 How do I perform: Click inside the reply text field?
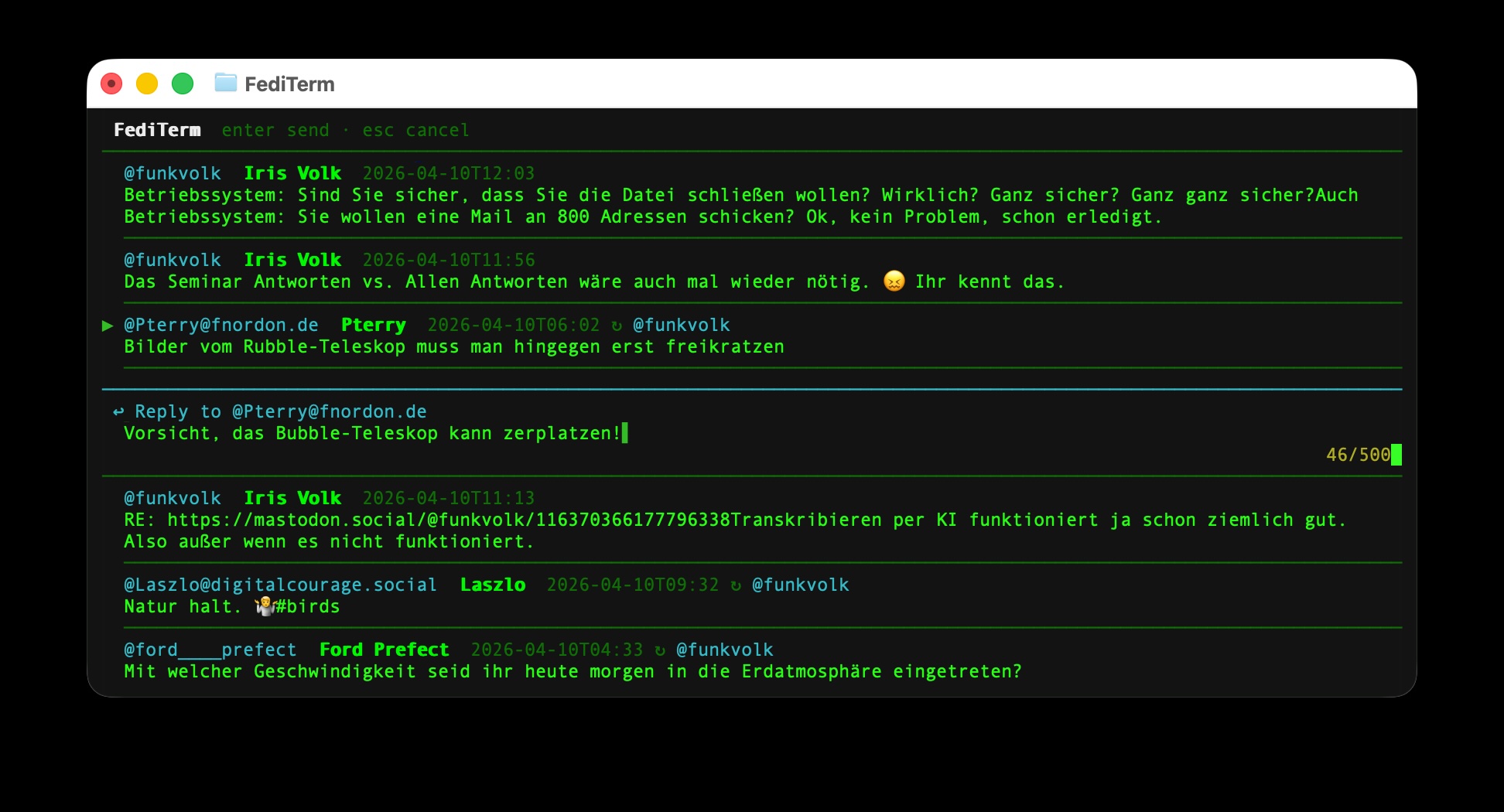coord(371,434)
